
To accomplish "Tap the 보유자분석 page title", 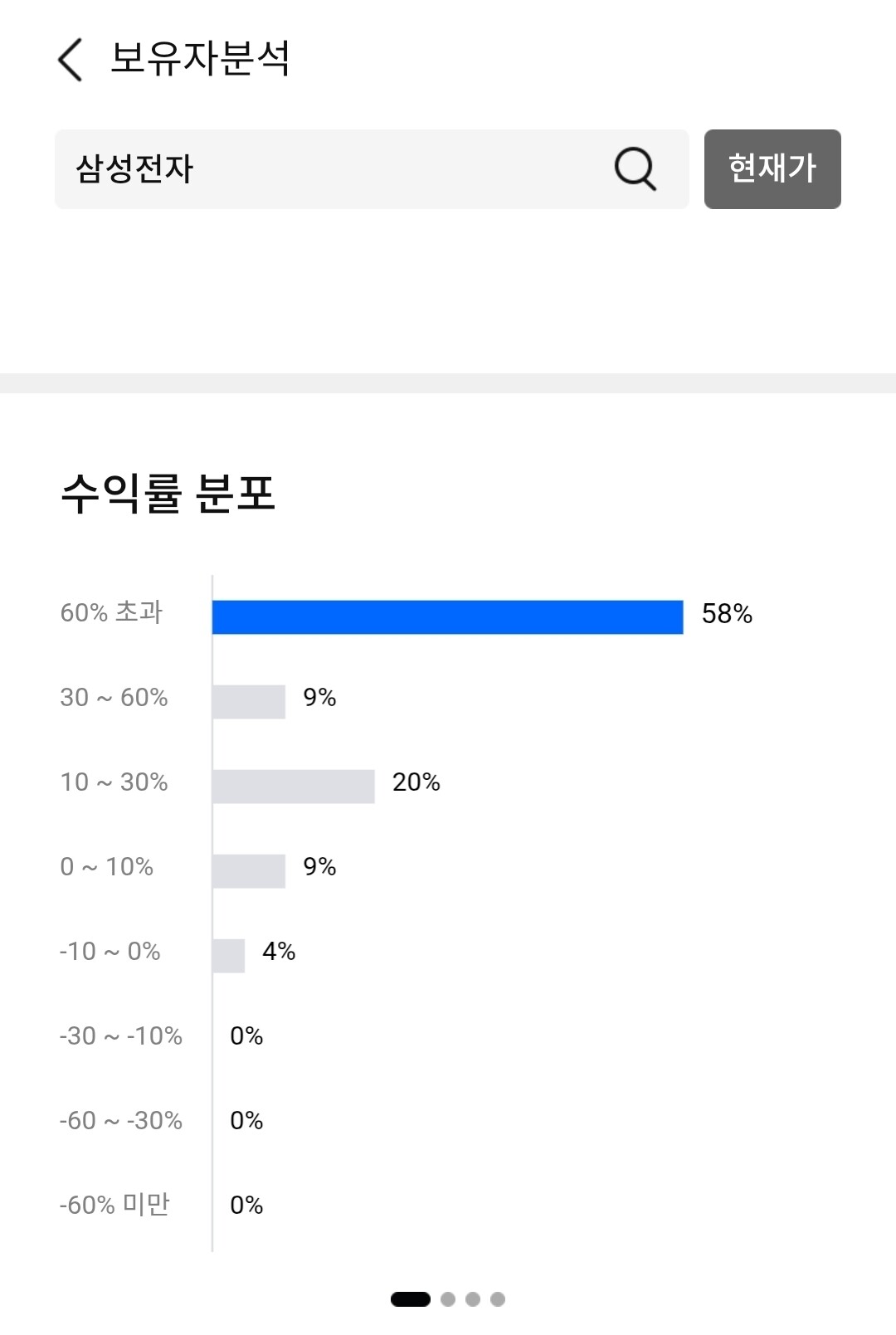I will coord(200,58).
